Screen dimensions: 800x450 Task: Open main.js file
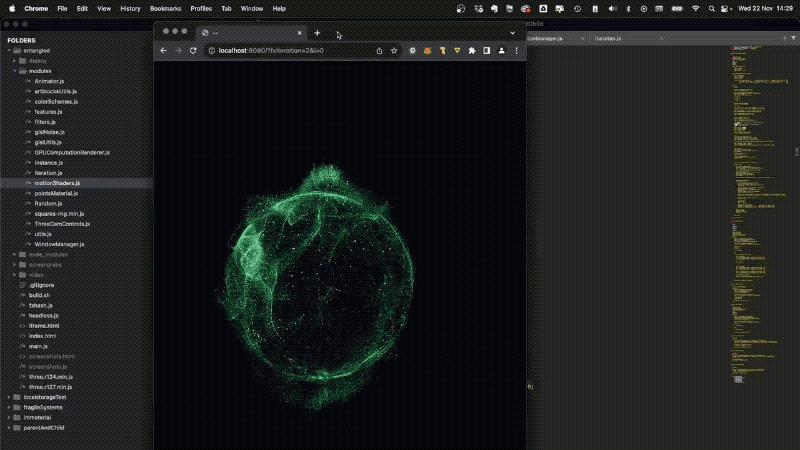point(38,346)
